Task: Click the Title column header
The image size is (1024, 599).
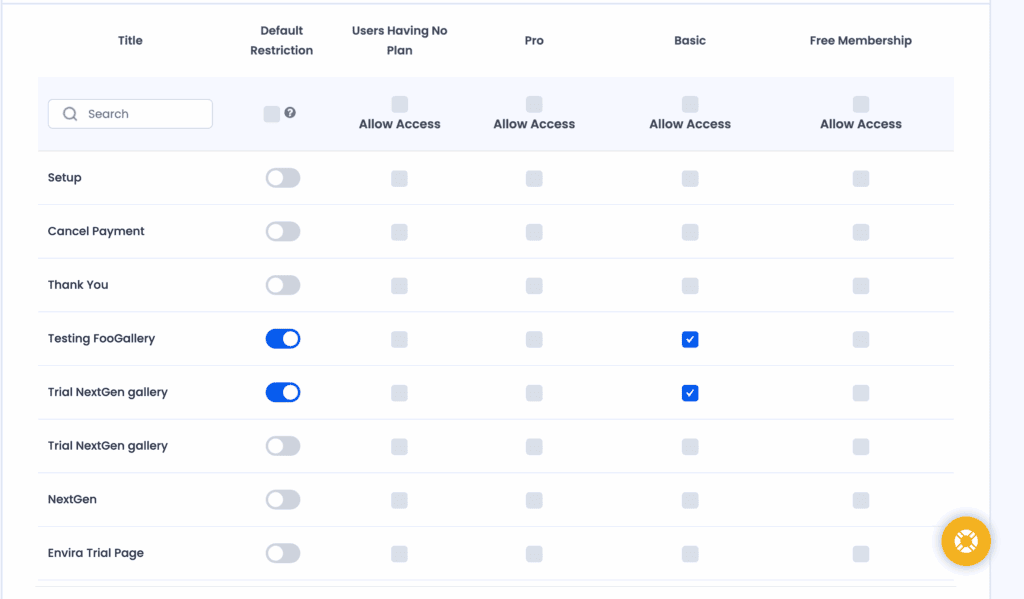Action: (130, 40)
